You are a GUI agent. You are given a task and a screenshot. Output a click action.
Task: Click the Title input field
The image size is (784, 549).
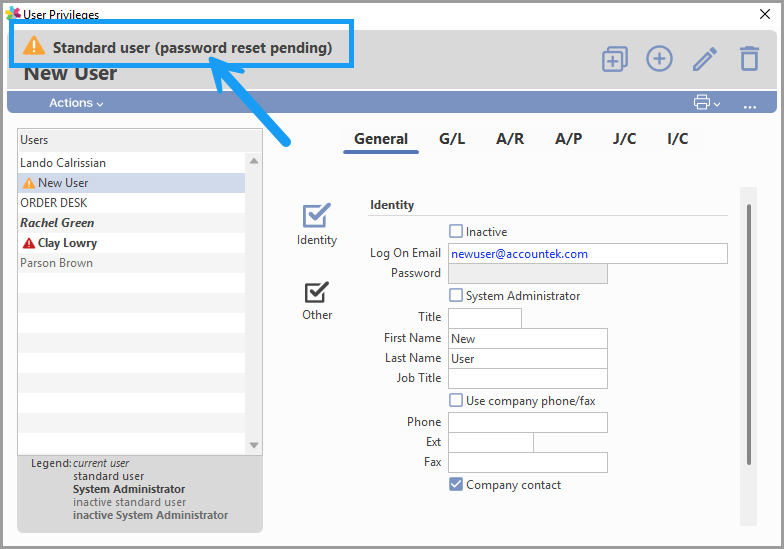click(484, 318)
